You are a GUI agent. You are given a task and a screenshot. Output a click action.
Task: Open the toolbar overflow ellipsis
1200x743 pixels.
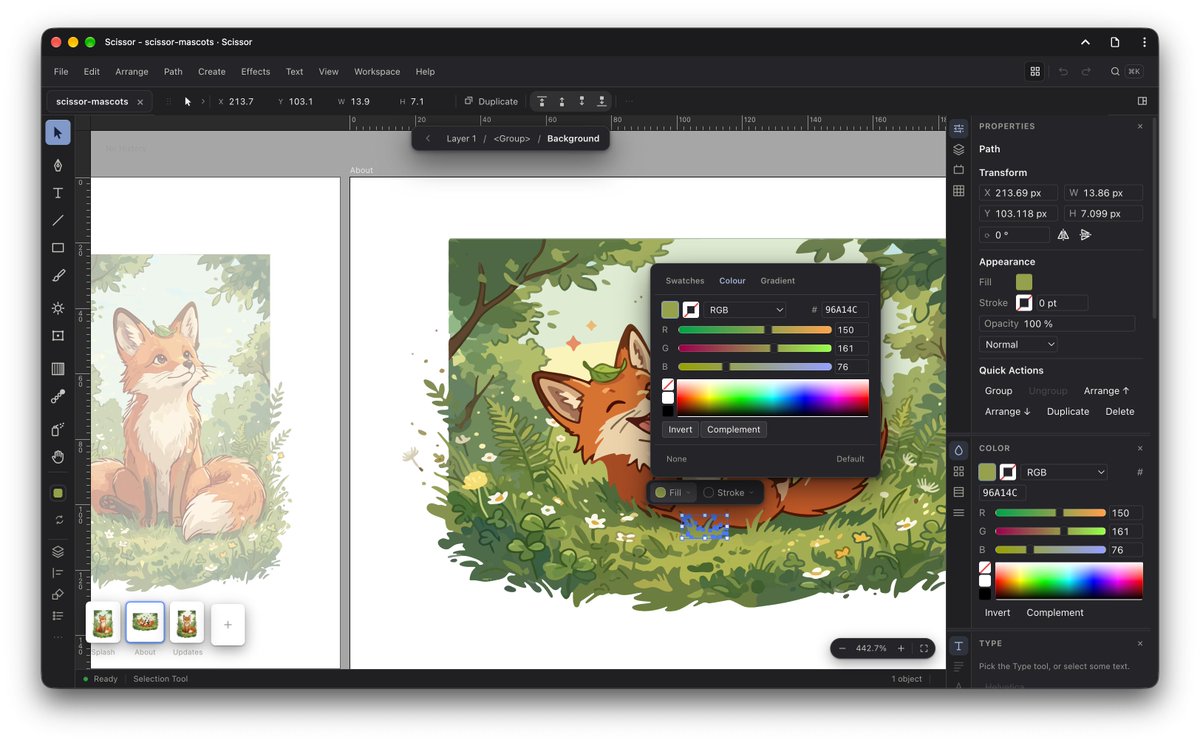[x=629, y=101]
